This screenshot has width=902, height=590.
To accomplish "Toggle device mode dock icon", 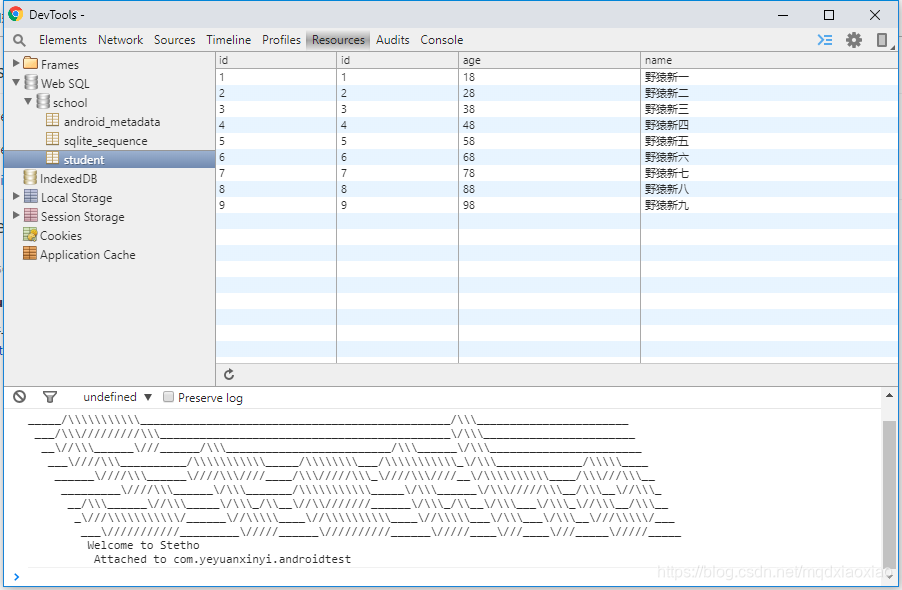I will click(881, 40).
